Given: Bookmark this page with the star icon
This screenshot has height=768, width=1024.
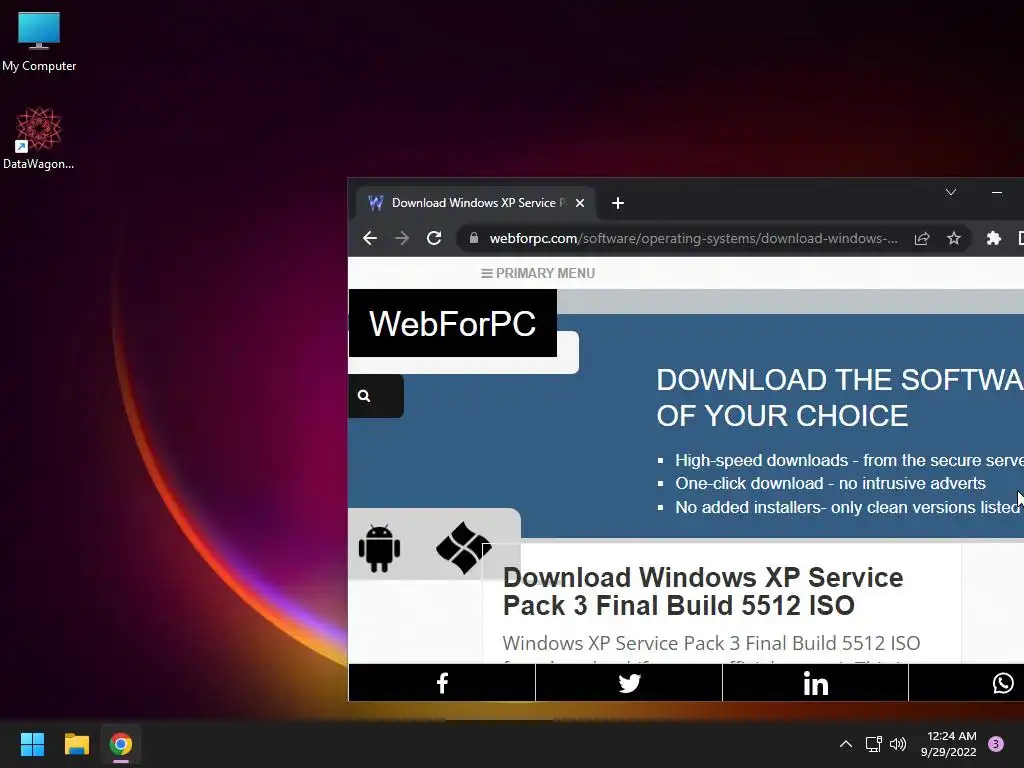Looking at the screenshot, I should 954,238.
